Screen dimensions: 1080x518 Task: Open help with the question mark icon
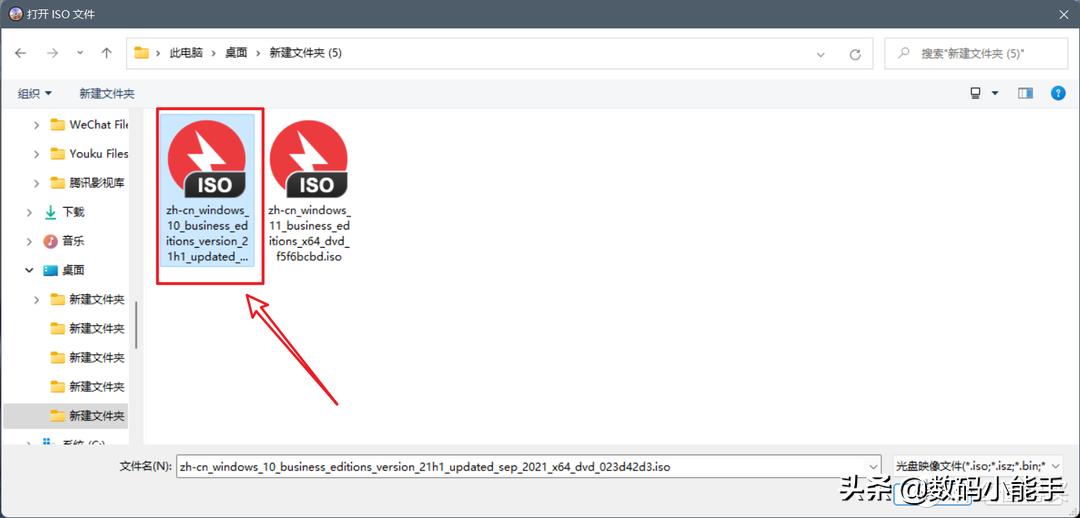[x=1059, y=93]
